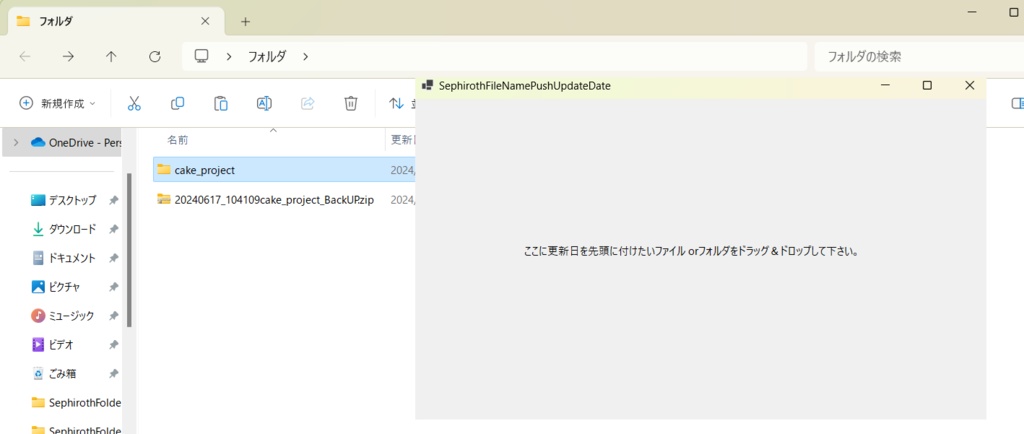
Task: Minimize the Explorer window
Action: click(972, 12)
